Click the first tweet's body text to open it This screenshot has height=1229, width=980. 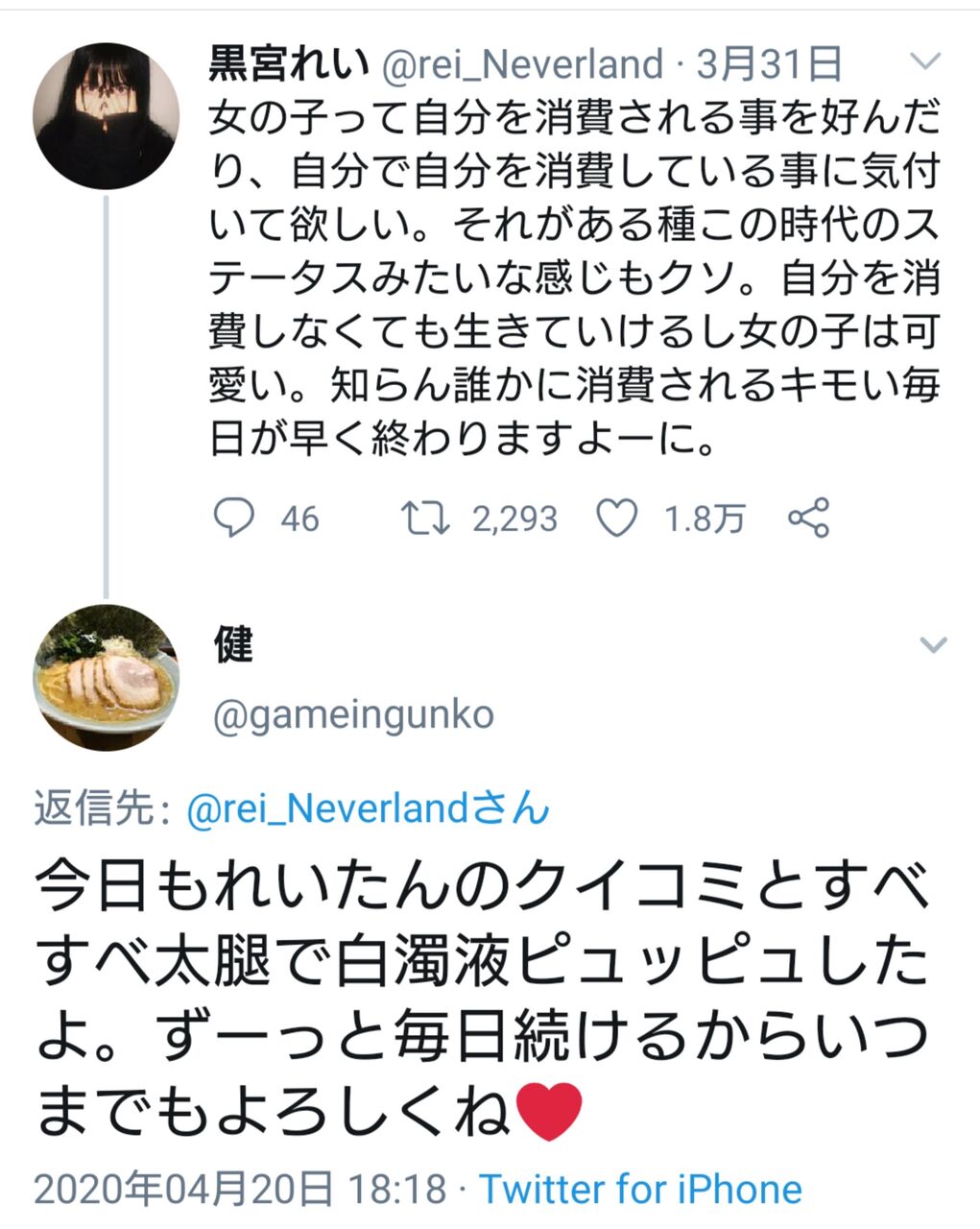pyautogui.click(x=572, y=278)
